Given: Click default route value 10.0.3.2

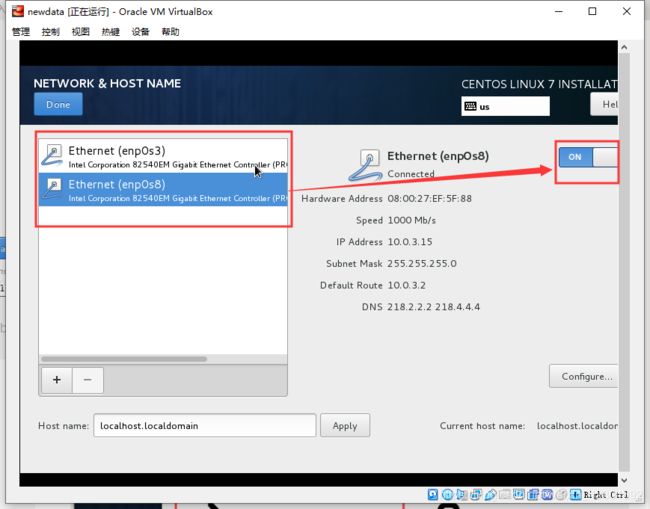Looking at the screenshot, I should tap(406, 285).
